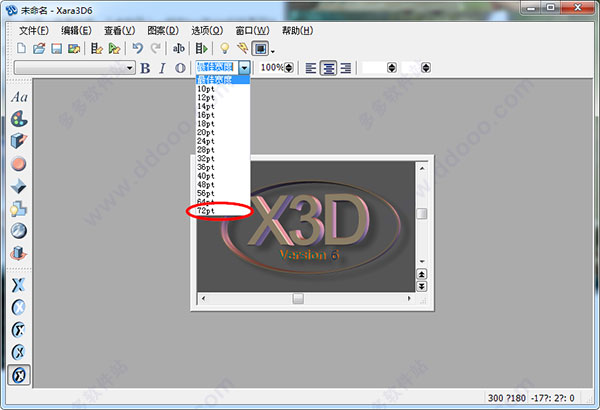
Task: Toggle the outline text style button
Action: (180, 68)
